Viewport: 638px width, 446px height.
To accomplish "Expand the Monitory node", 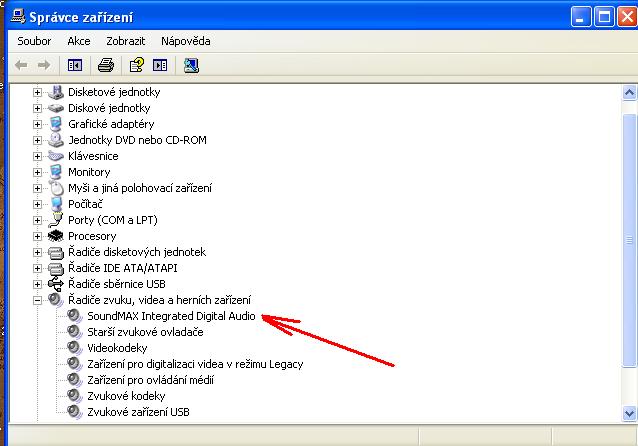I will click(37, 172).
